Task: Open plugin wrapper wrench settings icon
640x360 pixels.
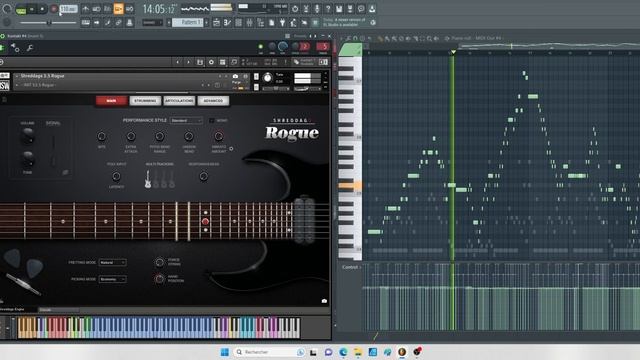Action: [30, 48]
